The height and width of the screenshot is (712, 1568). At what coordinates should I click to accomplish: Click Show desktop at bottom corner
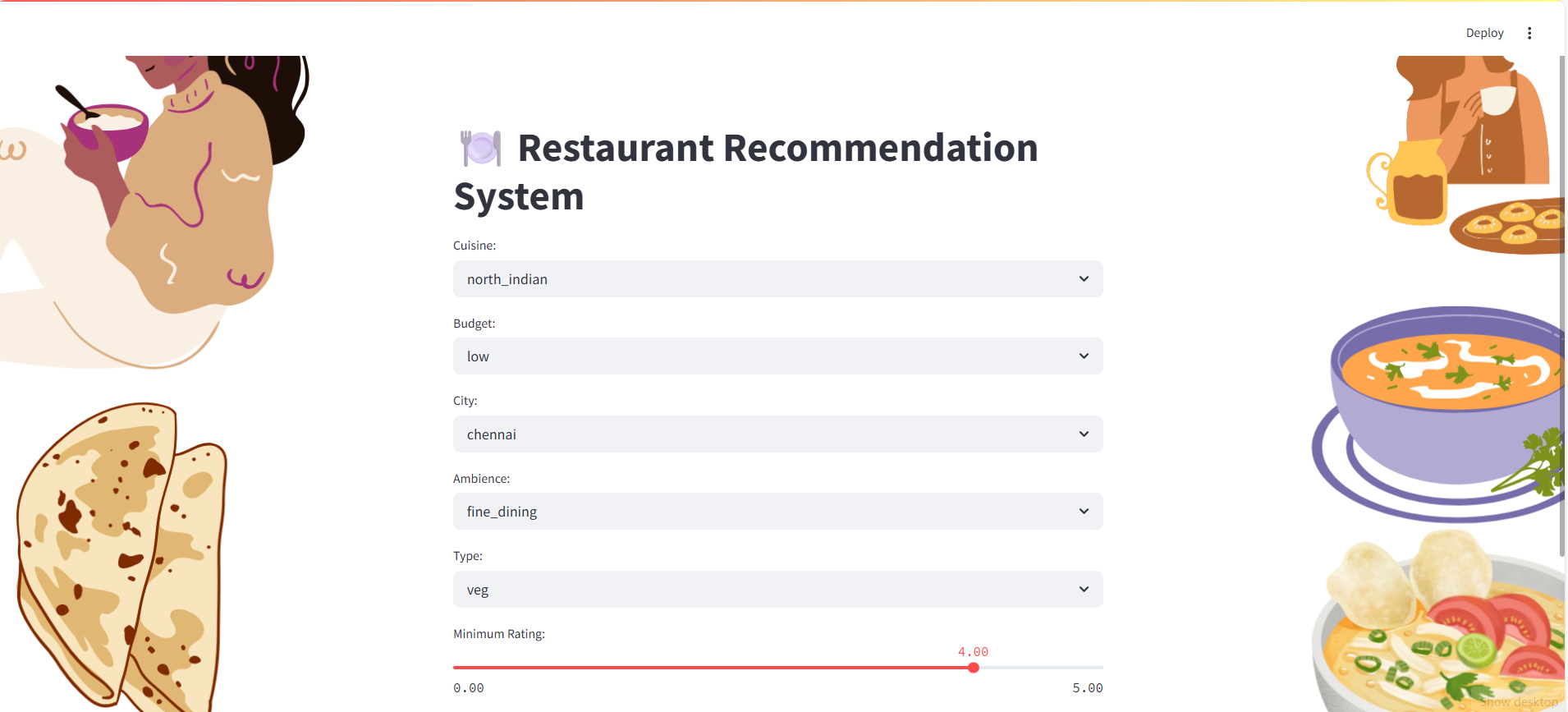point(1519,702)
